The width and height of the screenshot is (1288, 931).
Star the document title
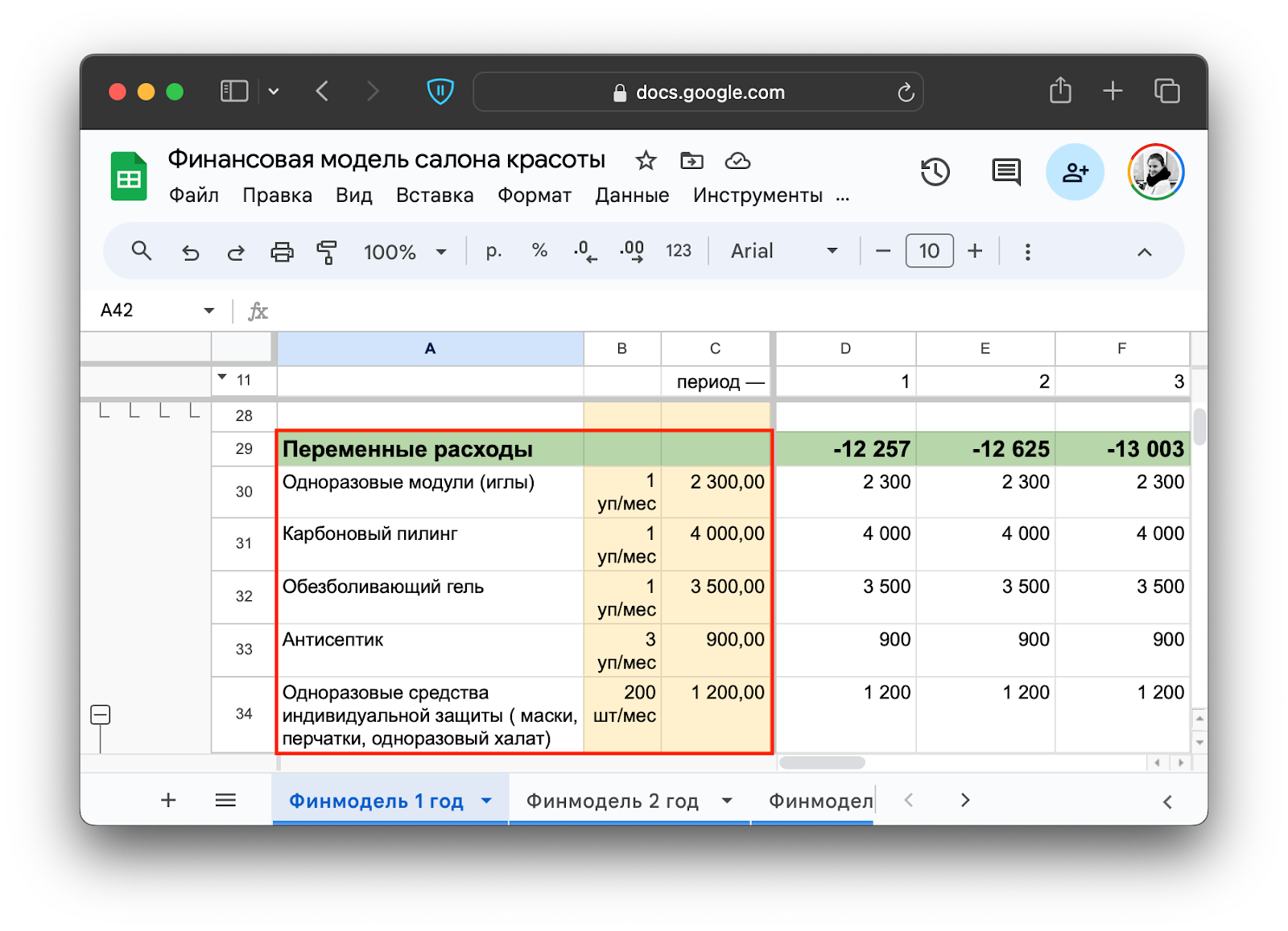click(646, 161)
